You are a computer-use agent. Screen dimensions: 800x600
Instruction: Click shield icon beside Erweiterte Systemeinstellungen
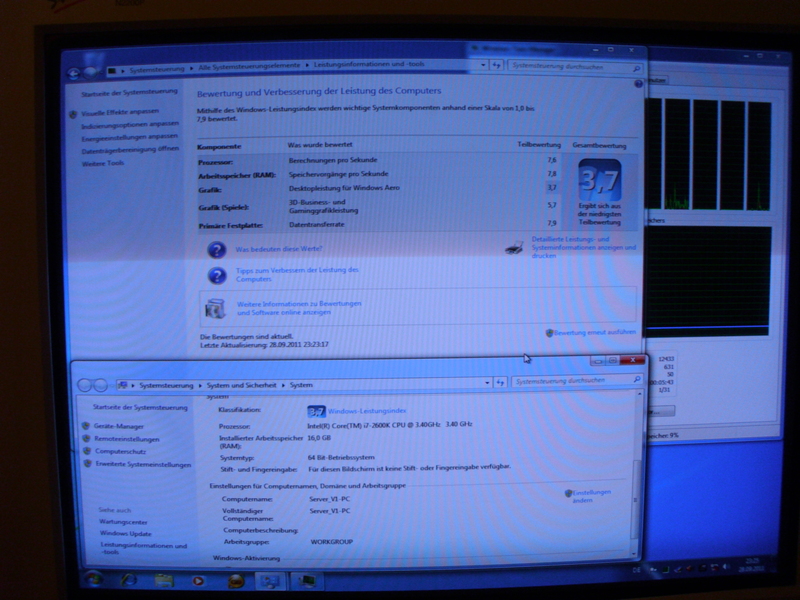tap(88, 464)
